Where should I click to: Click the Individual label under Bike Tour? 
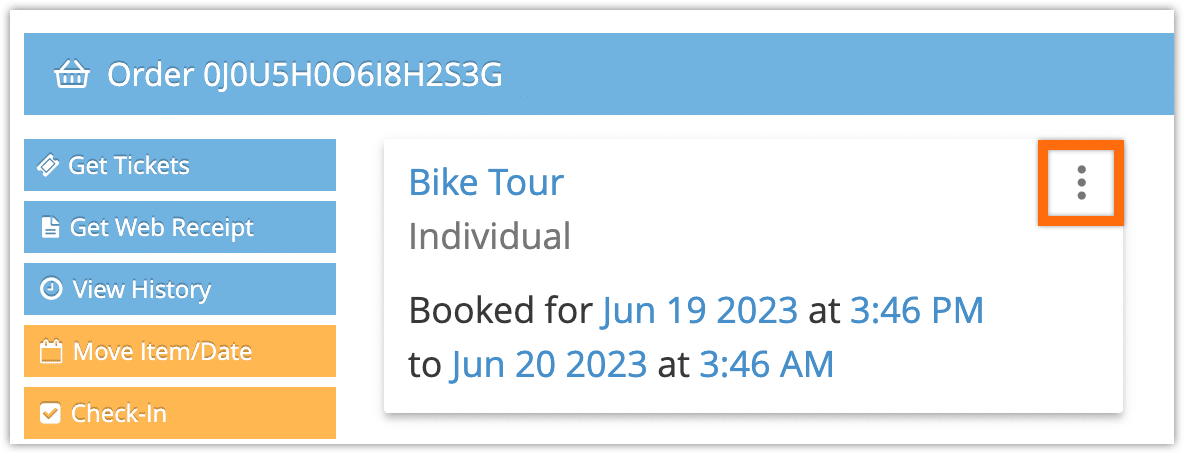tap(489, 236)
